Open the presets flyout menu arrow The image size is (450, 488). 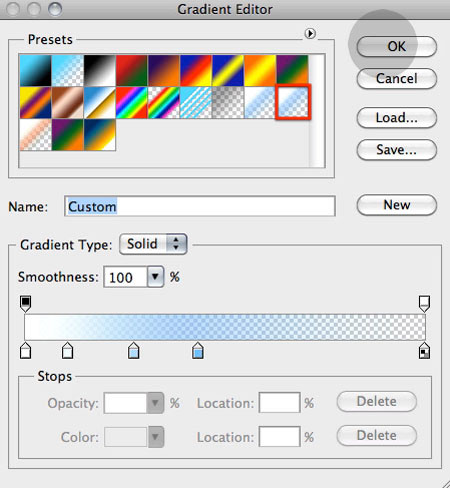click(x=310, y=33)
